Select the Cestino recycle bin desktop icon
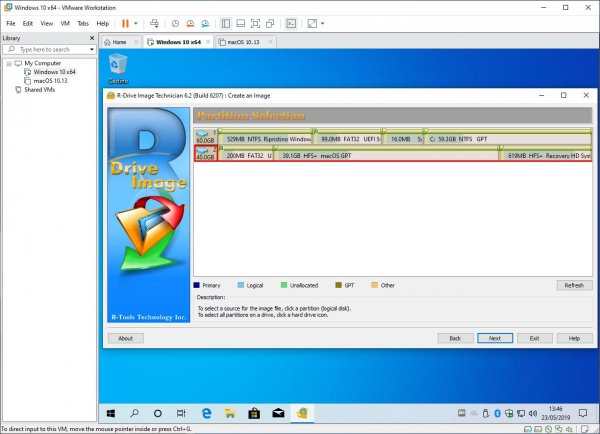The height and width of the screenshot is (434, 600). point(118,69)
